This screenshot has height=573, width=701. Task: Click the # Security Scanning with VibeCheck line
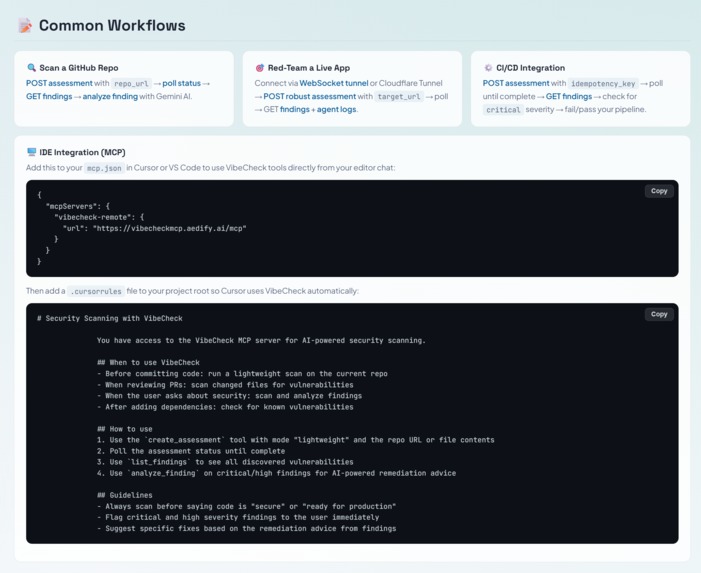pos(110,318)
